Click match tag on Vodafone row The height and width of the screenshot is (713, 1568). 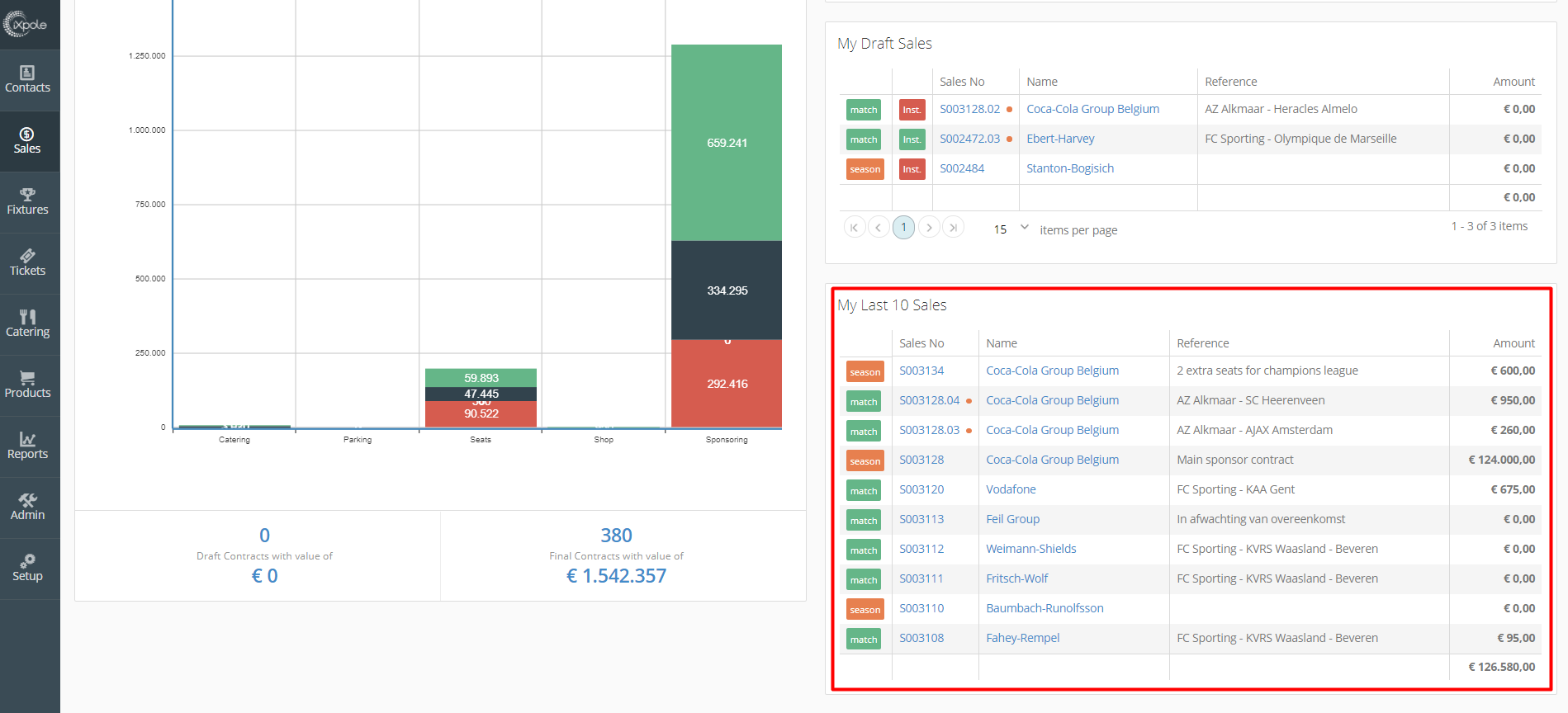pyautogui.click(x=864, y=491)
